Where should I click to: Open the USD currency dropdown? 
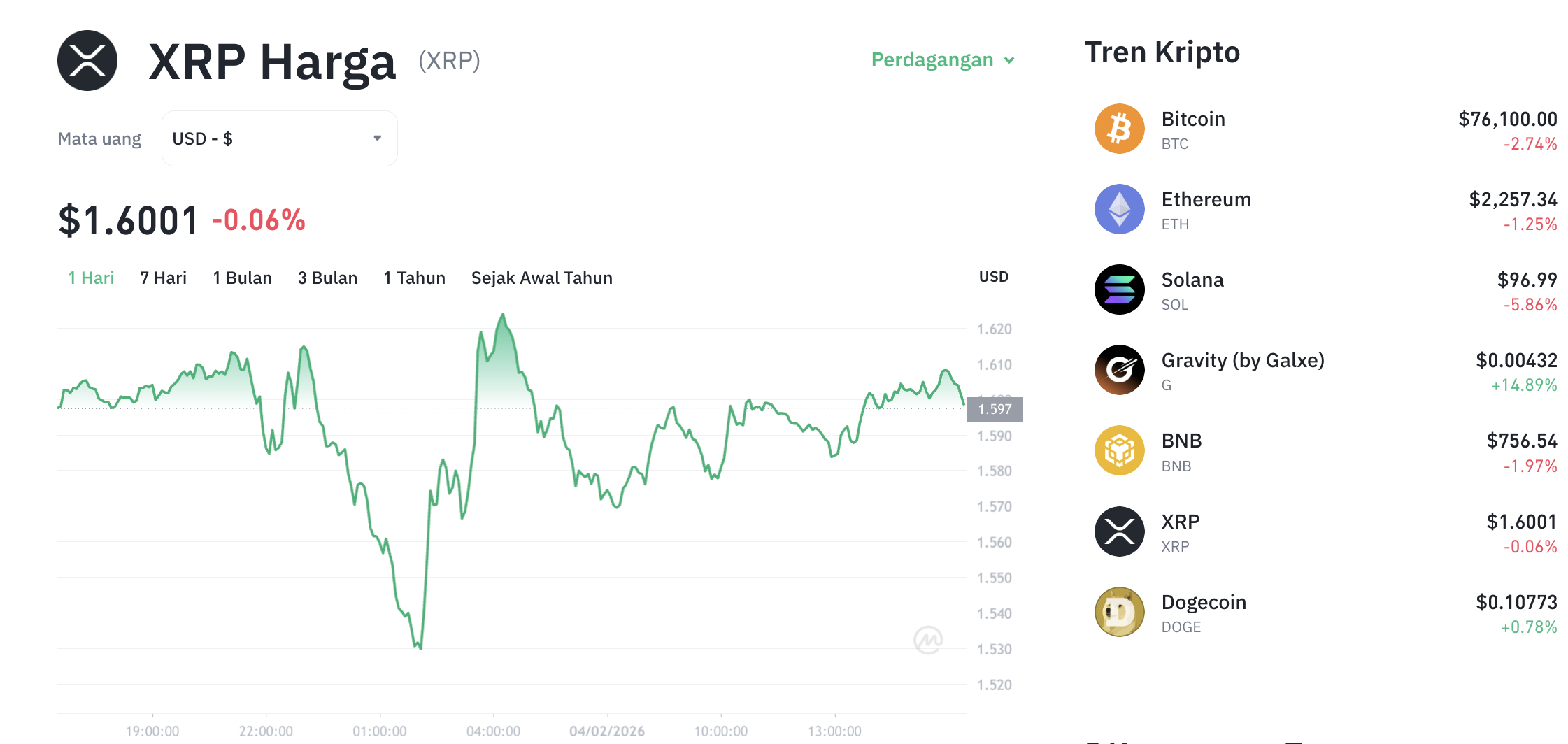coord(278,138)
